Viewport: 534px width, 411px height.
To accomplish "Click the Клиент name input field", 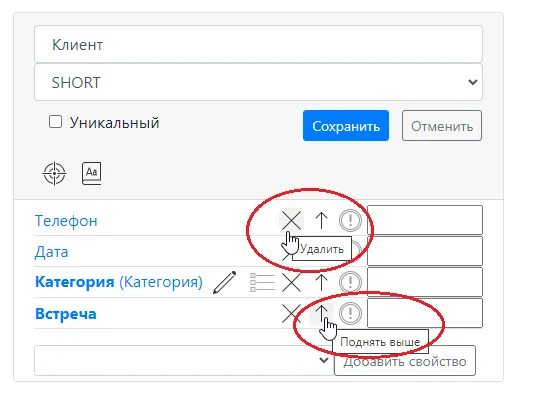I will tap(258, 44).
